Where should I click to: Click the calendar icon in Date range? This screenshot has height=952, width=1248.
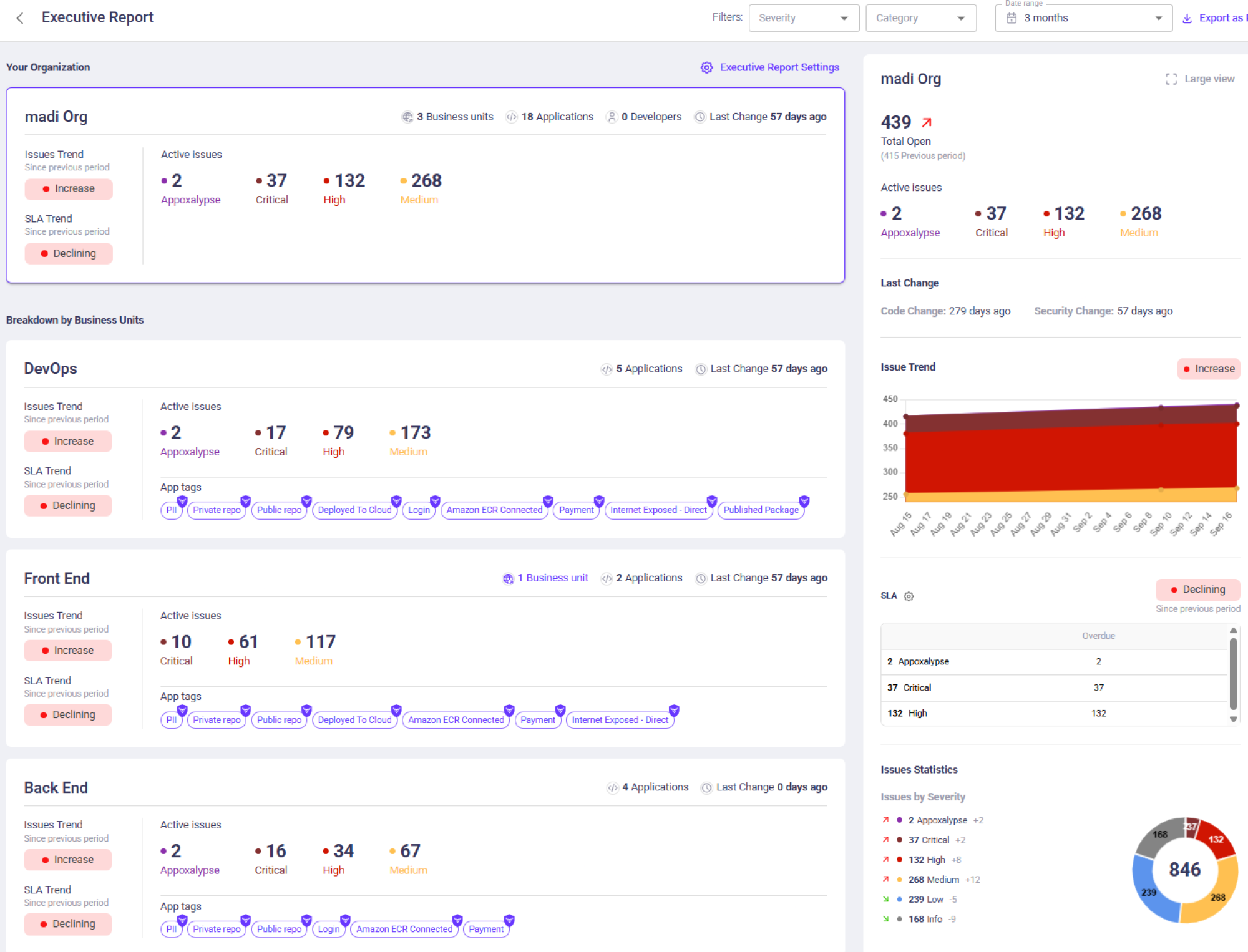pos(1012,18)
